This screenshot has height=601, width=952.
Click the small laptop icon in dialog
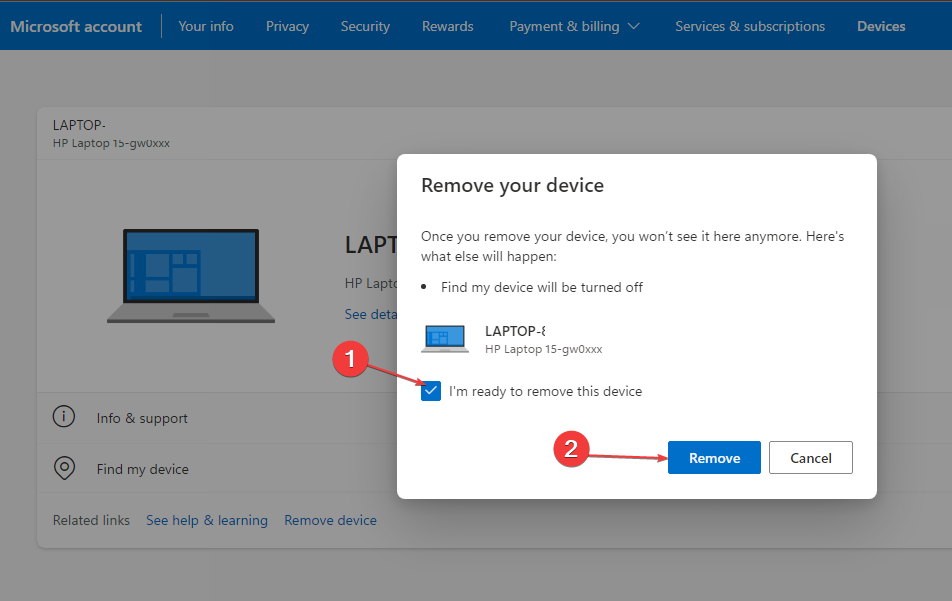[x=445, y=339]
